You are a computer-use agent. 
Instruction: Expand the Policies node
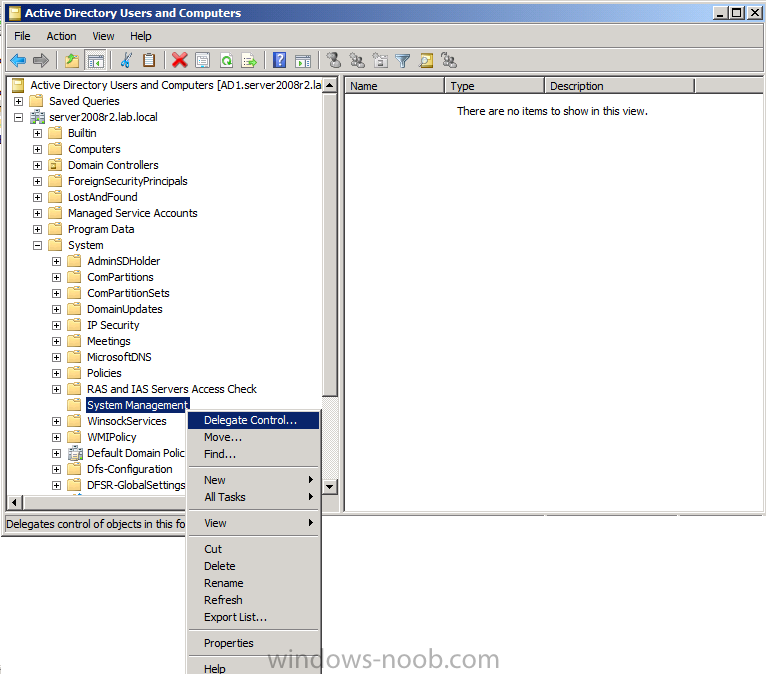coord(57,374)
